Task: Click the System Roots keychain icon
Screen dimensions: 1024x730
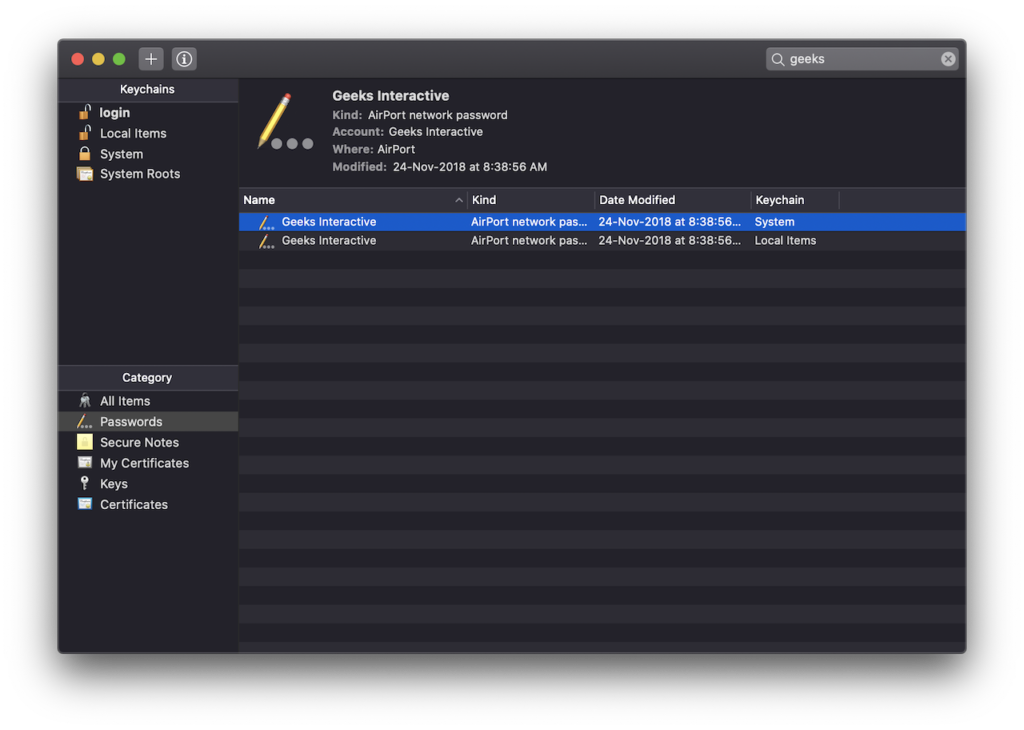Action: pyautogui.click(x=87, y=173)
